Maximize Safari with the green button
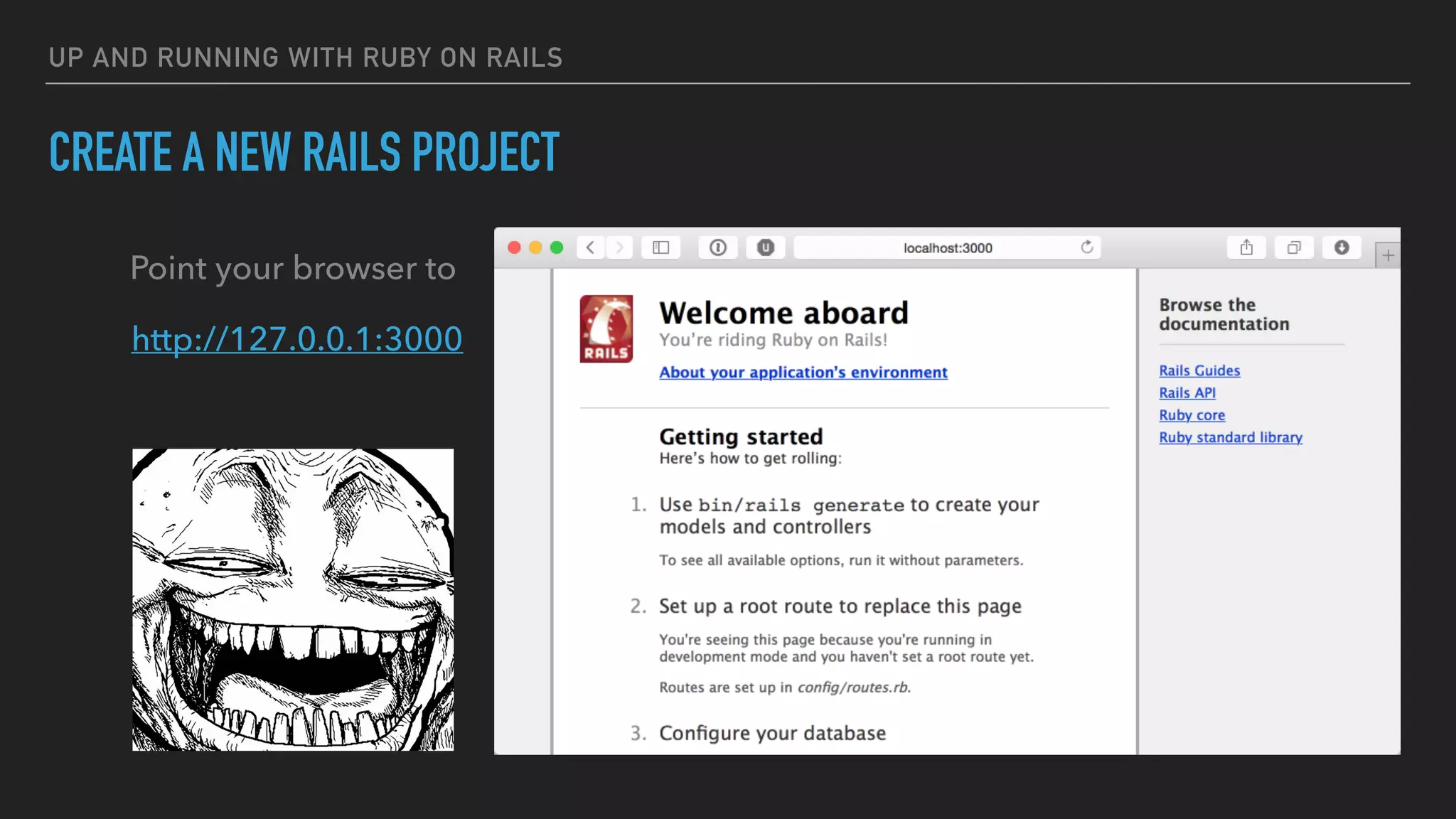The height and width of the screenshot is (819, 1456). [x=557, y=247]
